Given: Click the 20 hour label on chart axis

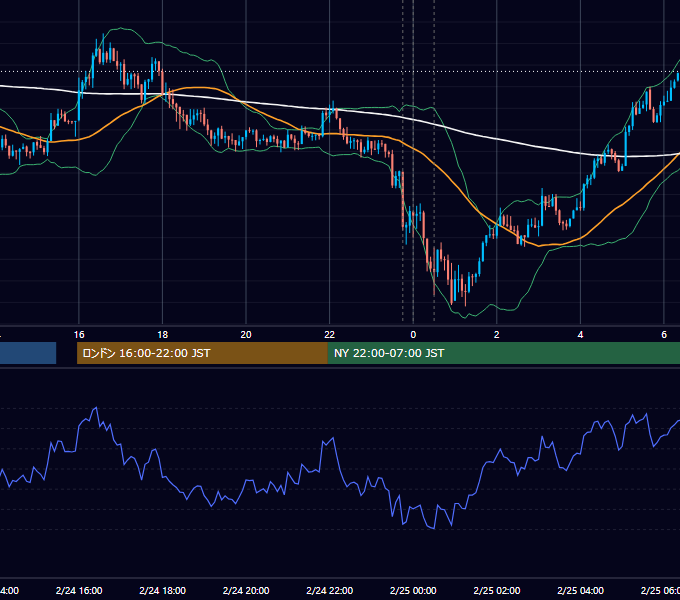Looking at the screenshot, I should 246,335.
